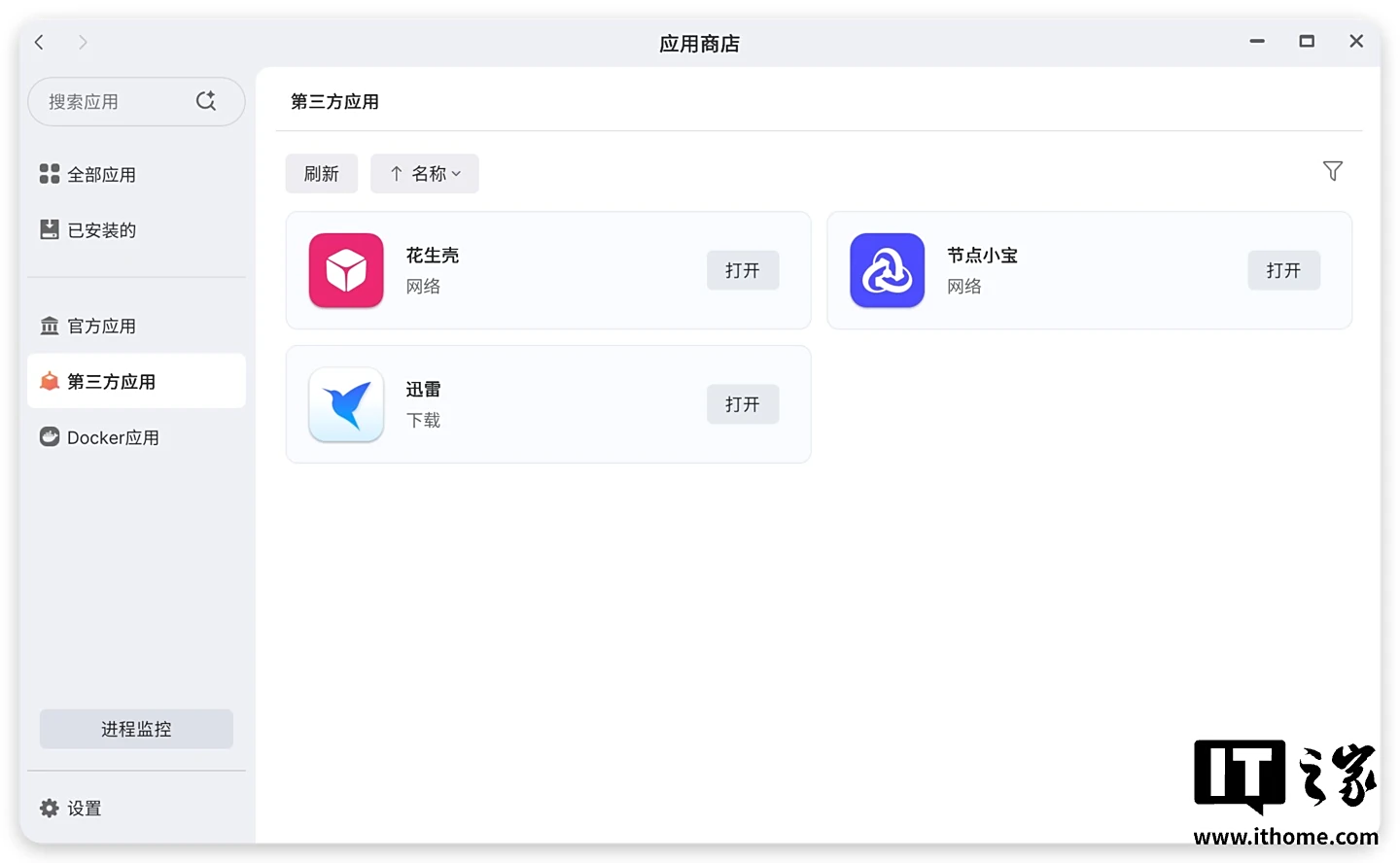The width and height of the screenshot is (1400, 863).
Task: Launch 迅雷 with its 打开 button
Action: click(x=742, y=404)
